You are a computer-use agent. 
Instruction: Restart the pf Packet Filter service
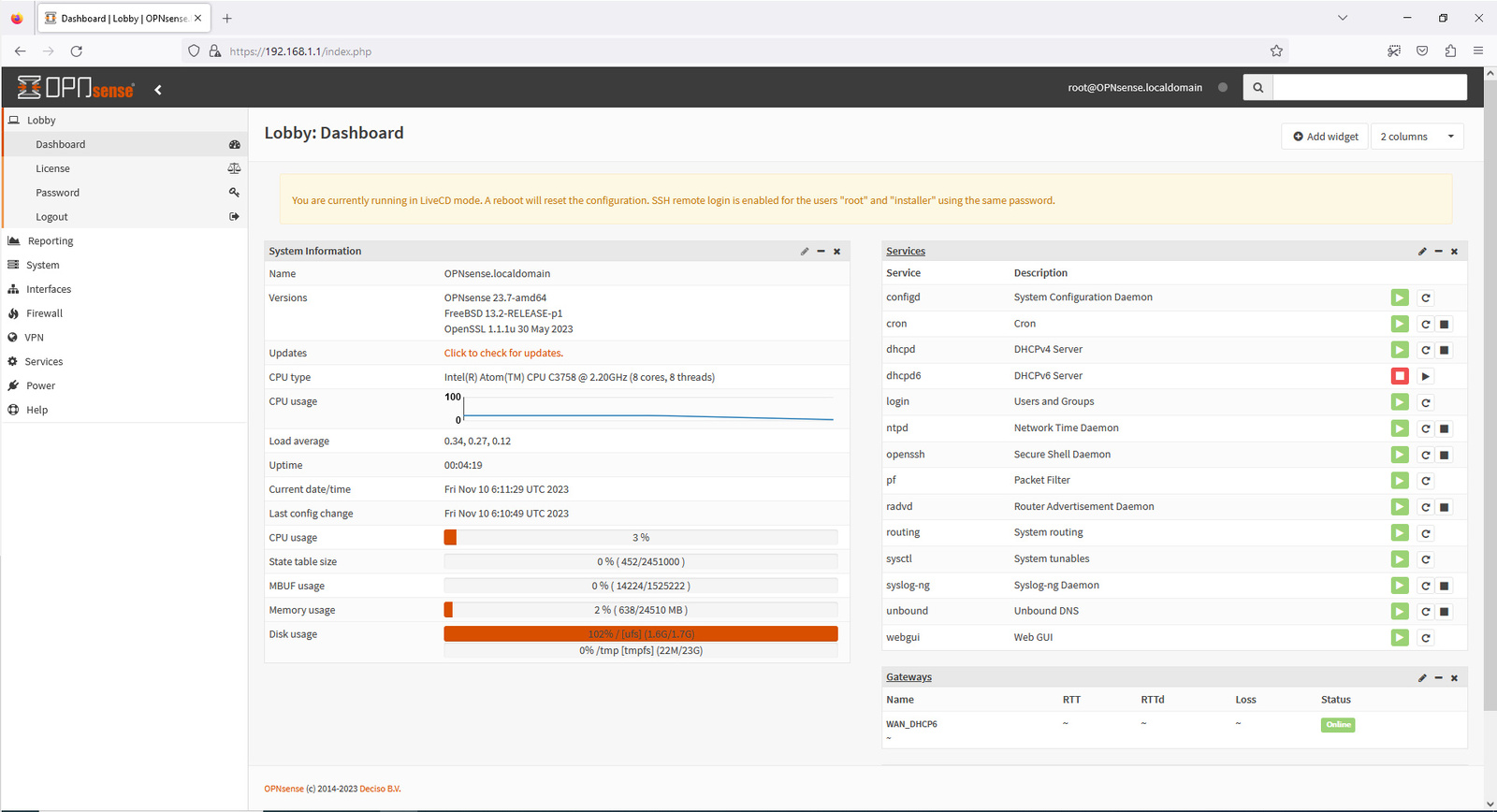1426,481
